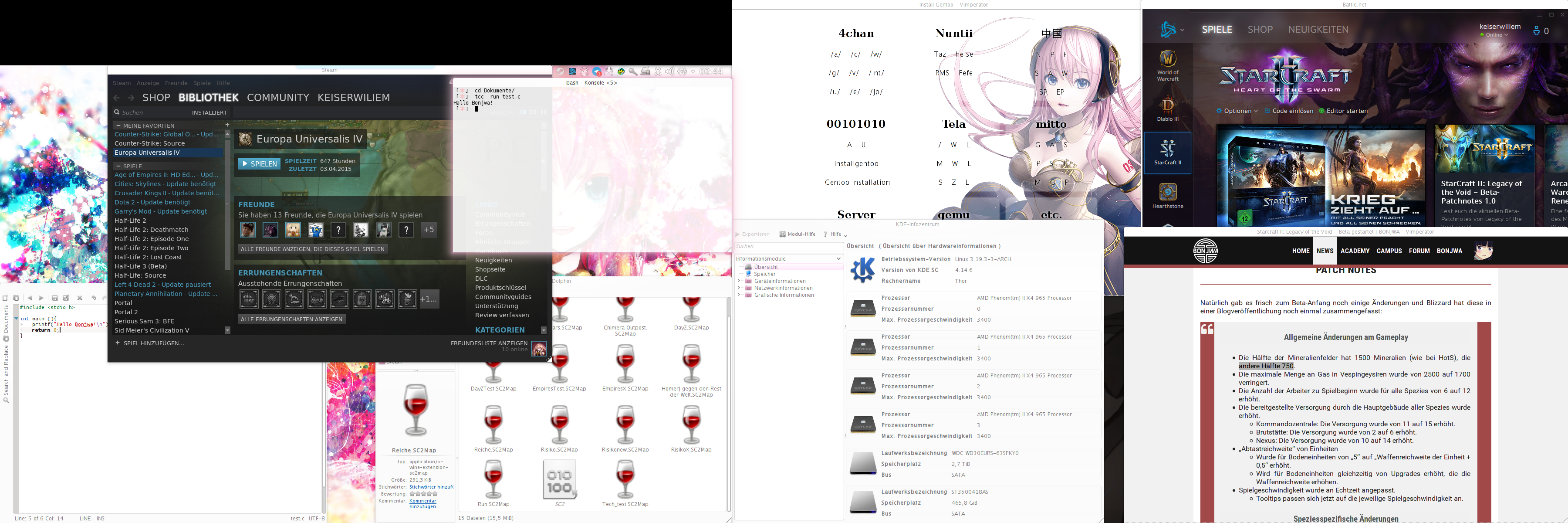Image resolution: width=1568 pixels, height=523 pixels.
Task: Click the Bonjwa logo on the website
Action: point(1205,251)
